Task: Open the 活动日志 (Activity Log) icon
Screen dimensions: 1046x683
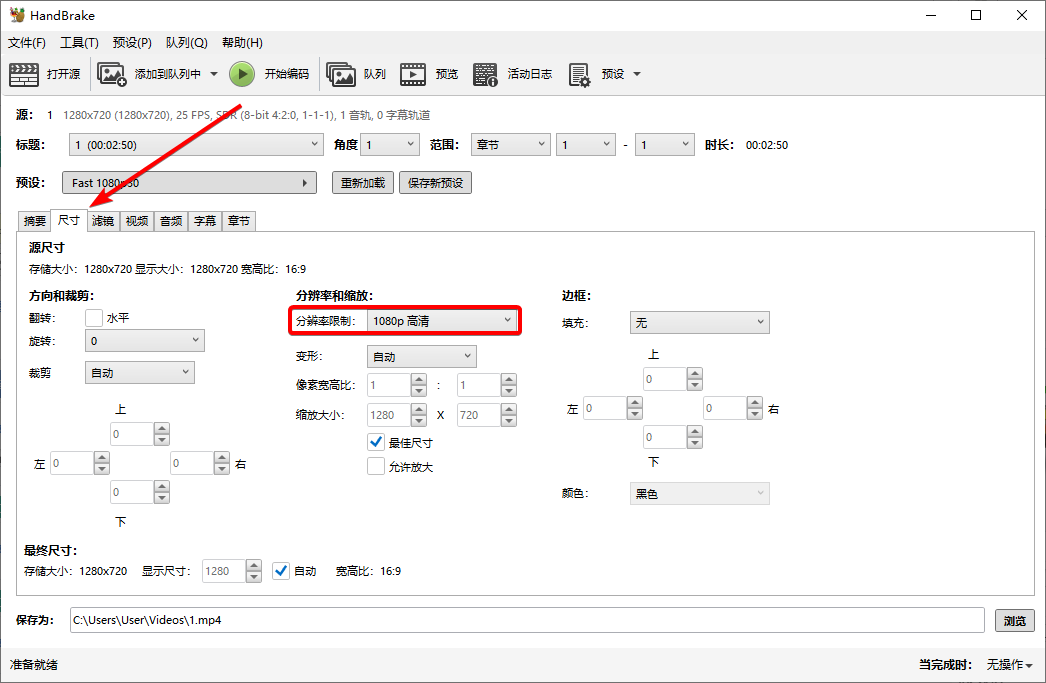Action: coord(485,73)
